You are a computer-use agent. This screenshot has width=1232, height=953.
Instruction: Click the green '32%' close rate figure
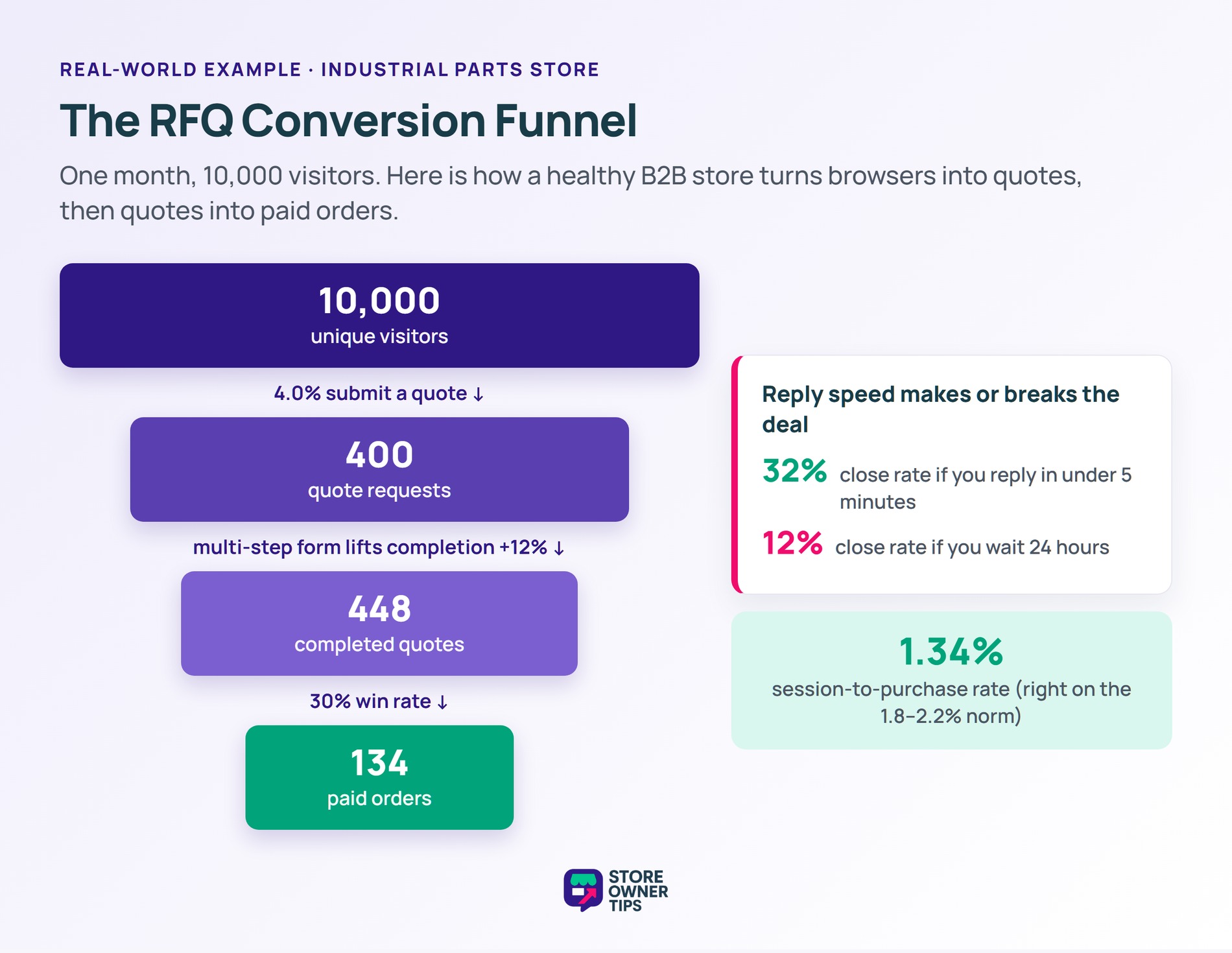794,471
